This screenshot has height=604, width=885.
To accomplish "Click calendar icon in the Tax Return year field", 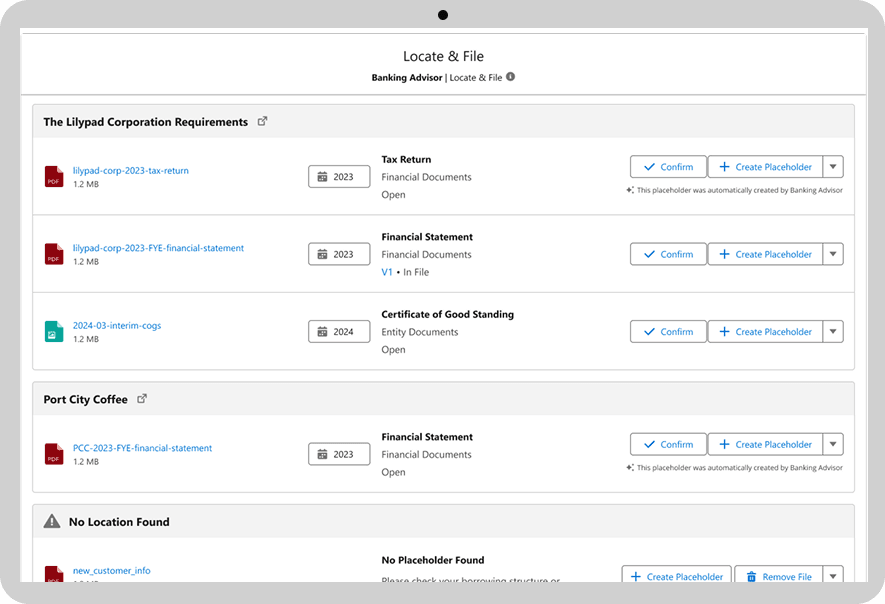I will 322,177.
